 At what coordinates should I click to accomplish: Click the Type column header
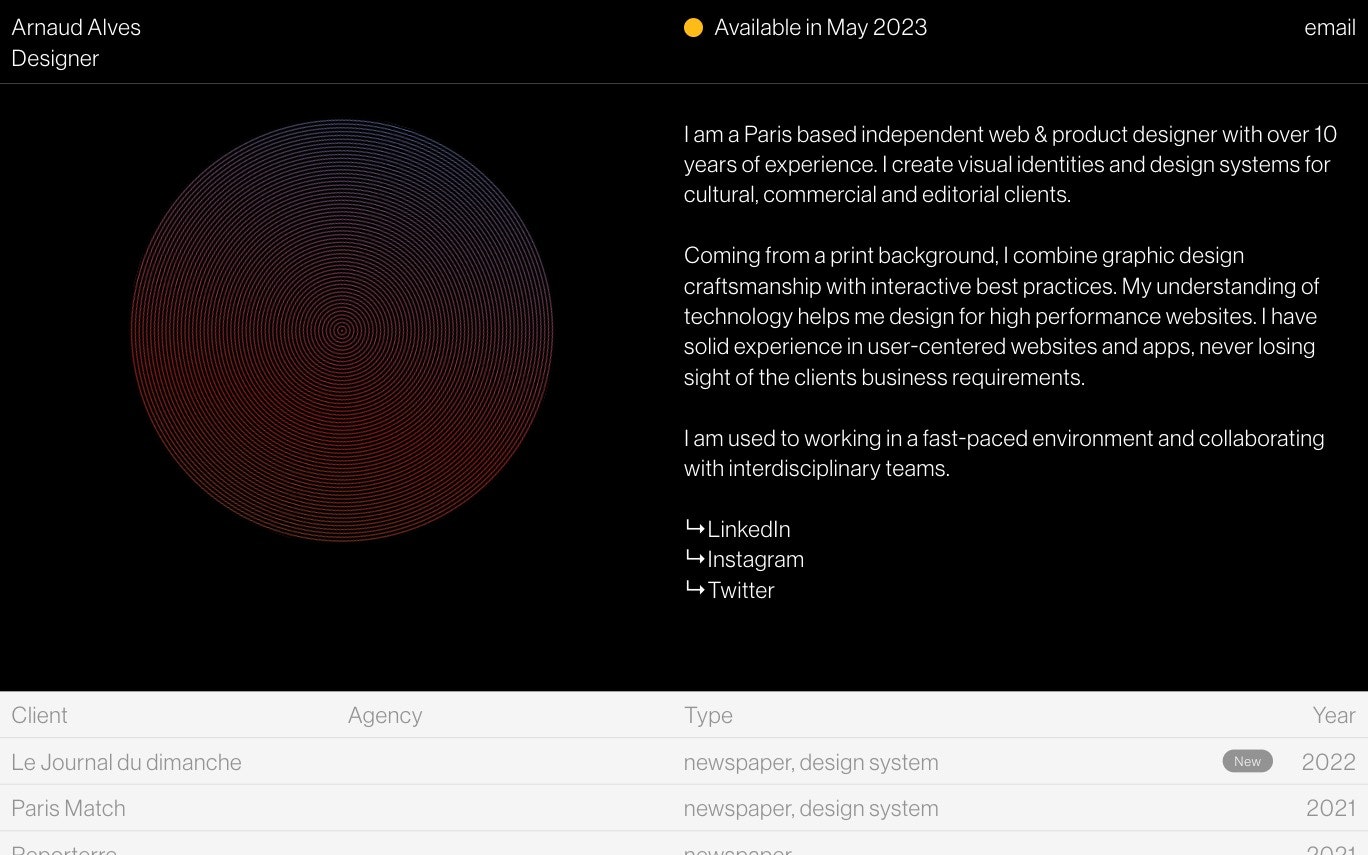(x=708, y=715)
